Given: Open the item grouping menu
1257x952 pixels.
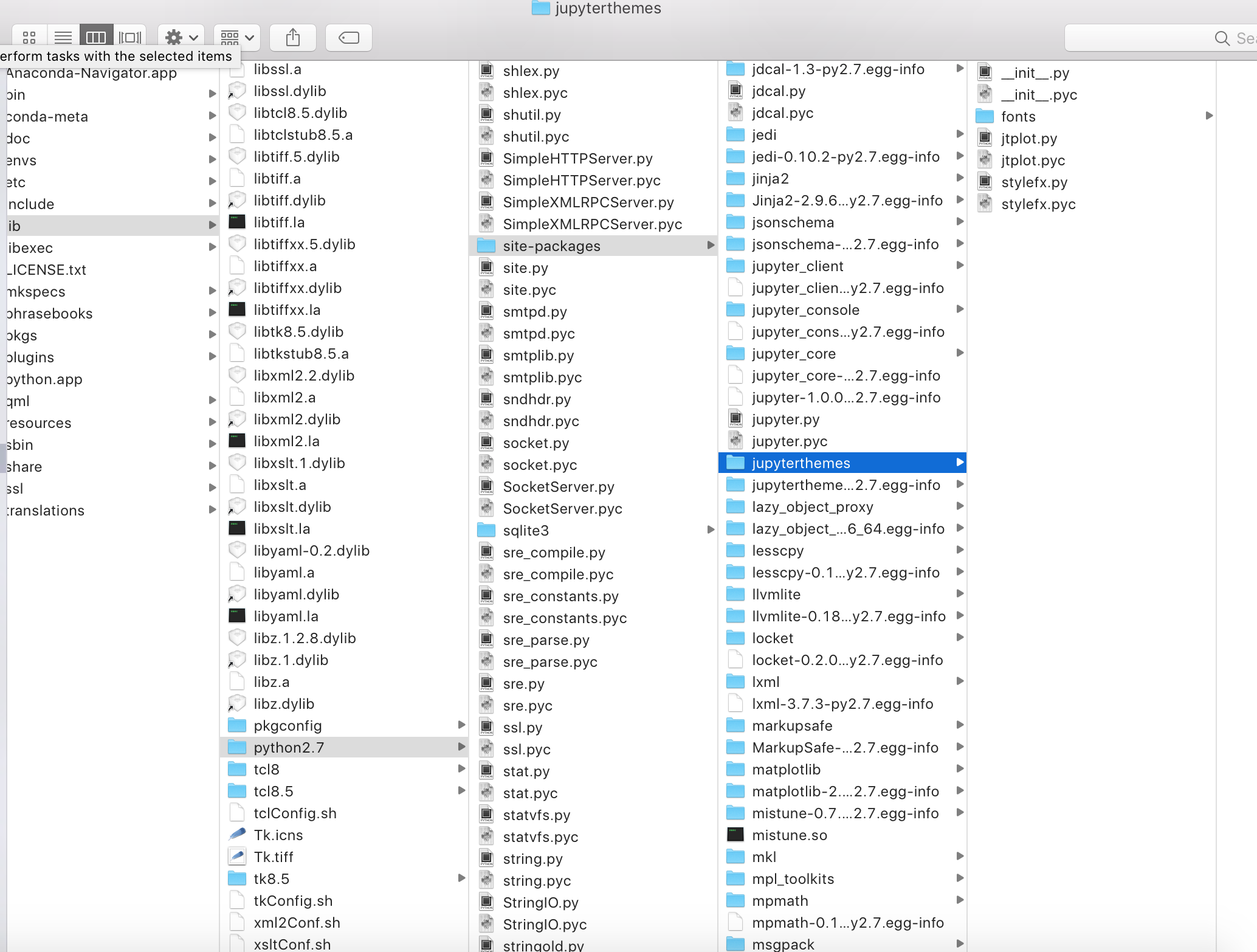Looking at the screenshot, I should pos(236,37).
